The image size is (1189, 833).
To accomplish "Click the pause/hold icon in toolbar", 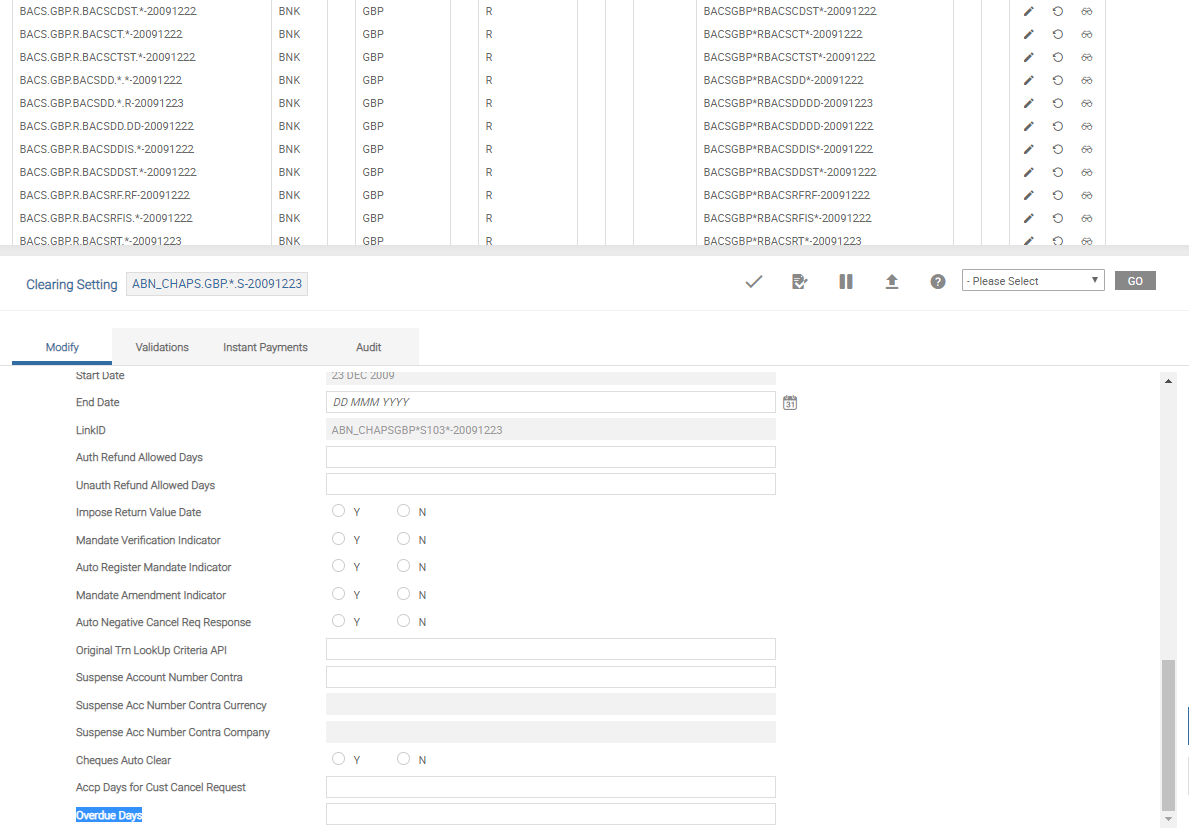I will (x=846, y=282).
